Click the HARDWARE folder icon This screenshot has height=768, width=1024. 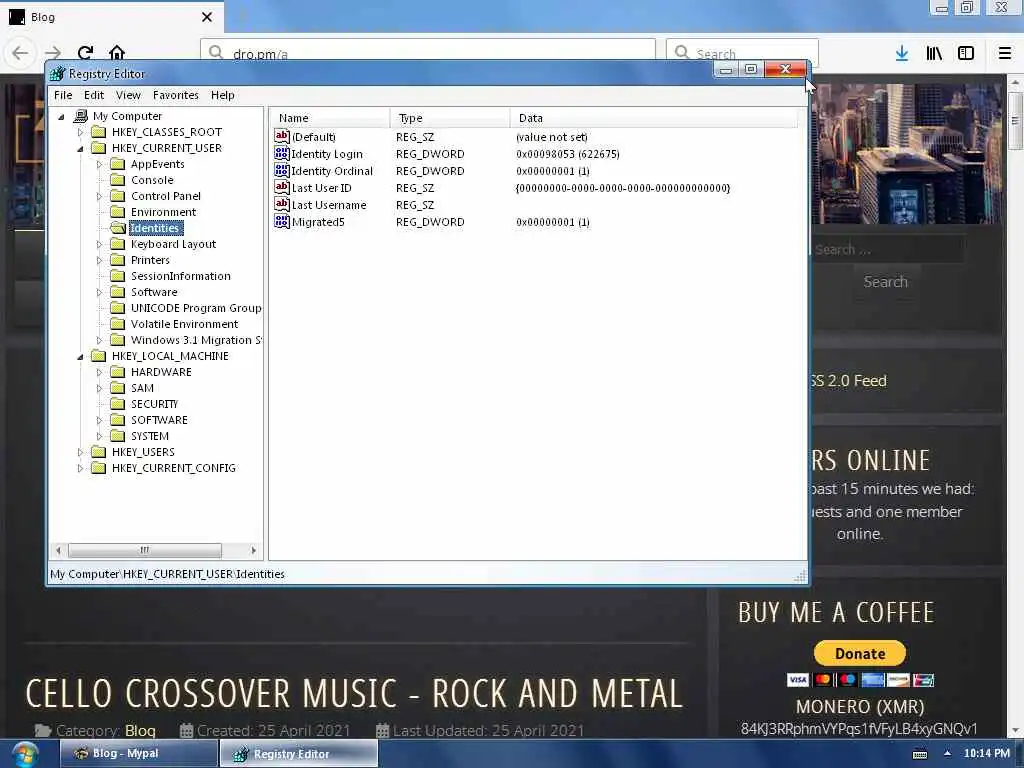click(118, 372)
